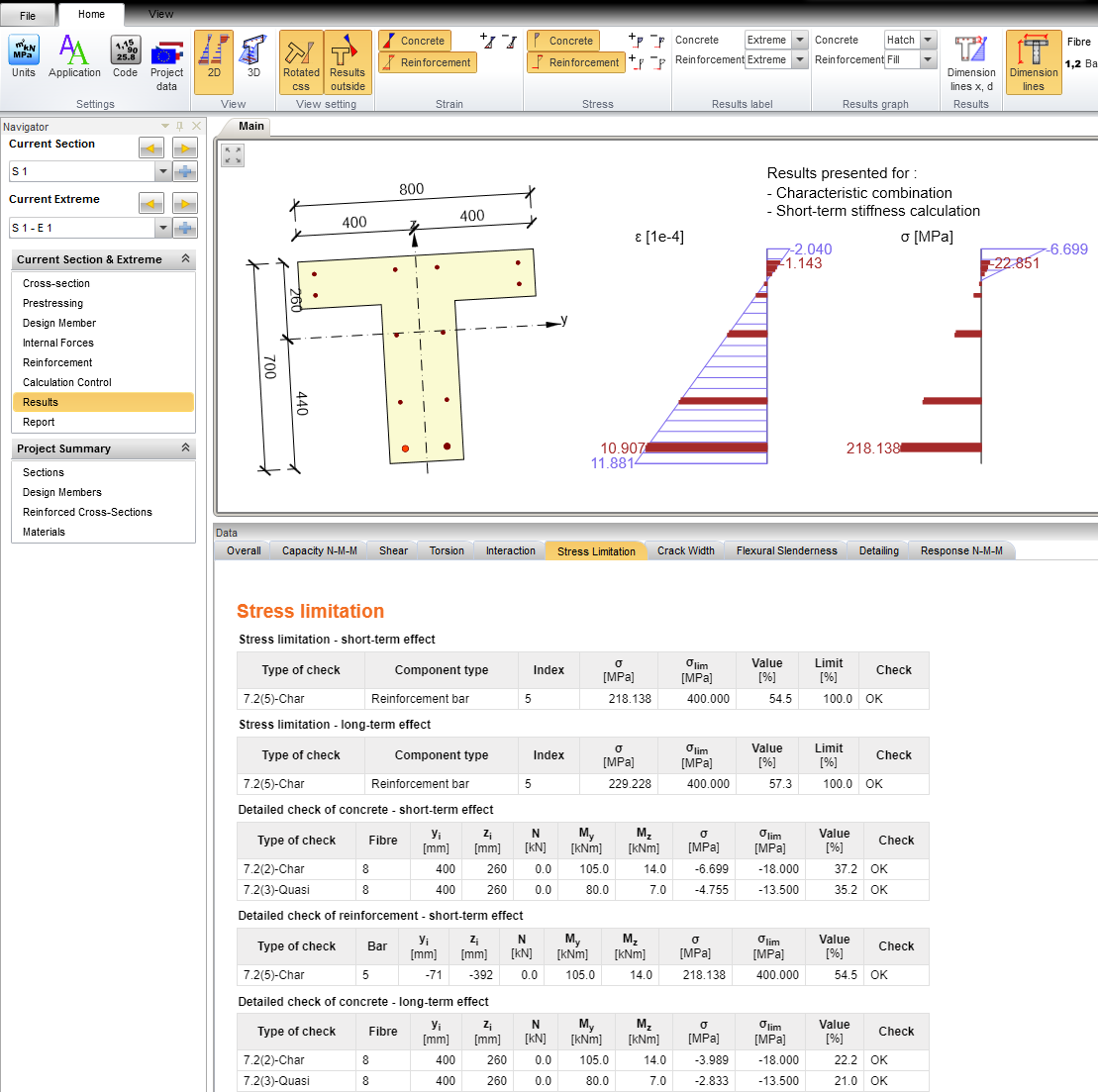Image resolution: width=1098 pixels, height=1092 pixels.
Task: Click Dimension lines x, d icon
Action: point(970,61)
